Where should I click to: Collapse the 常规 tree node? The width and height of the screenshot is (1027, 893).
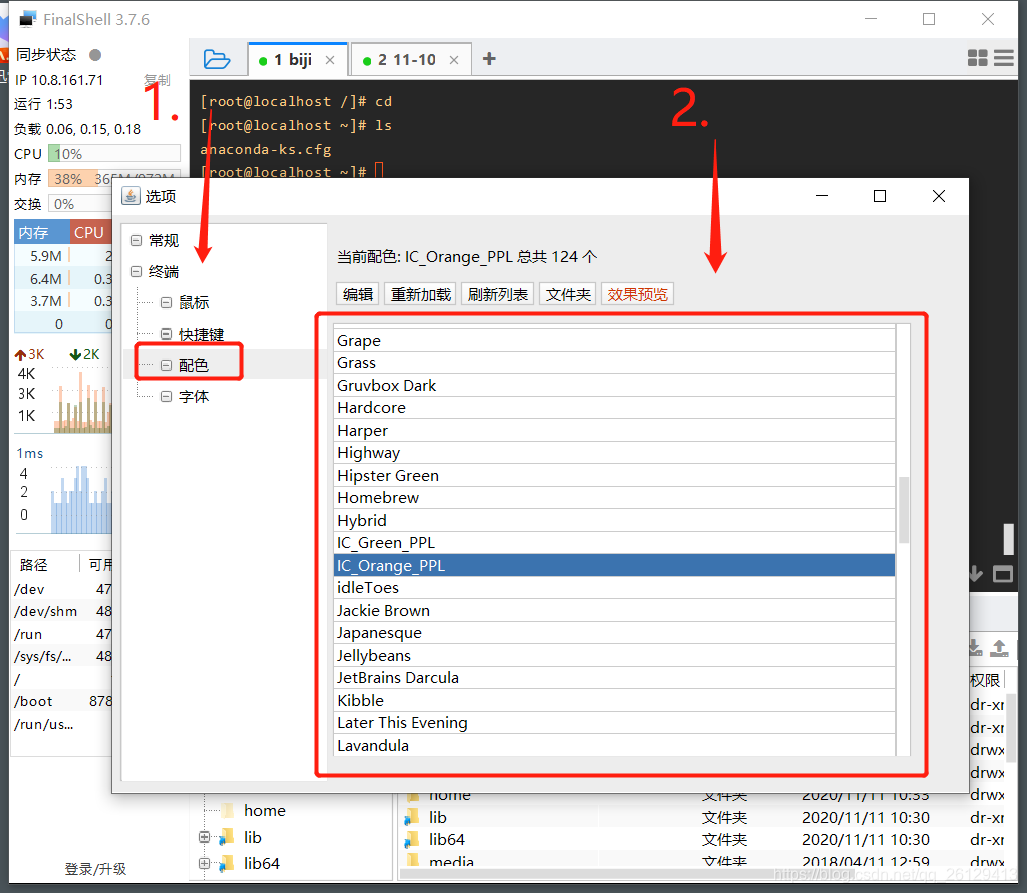pyautogui.click(x=136, y=240)
